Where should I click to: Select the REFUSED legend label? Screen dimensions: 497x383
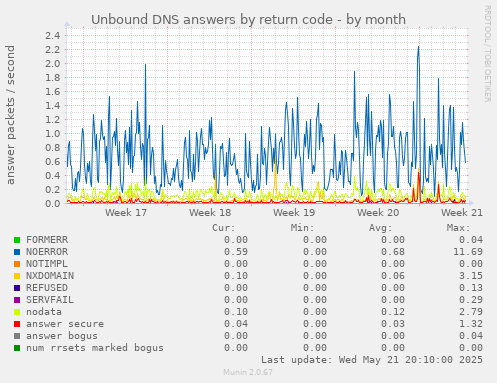pos(47,288)
